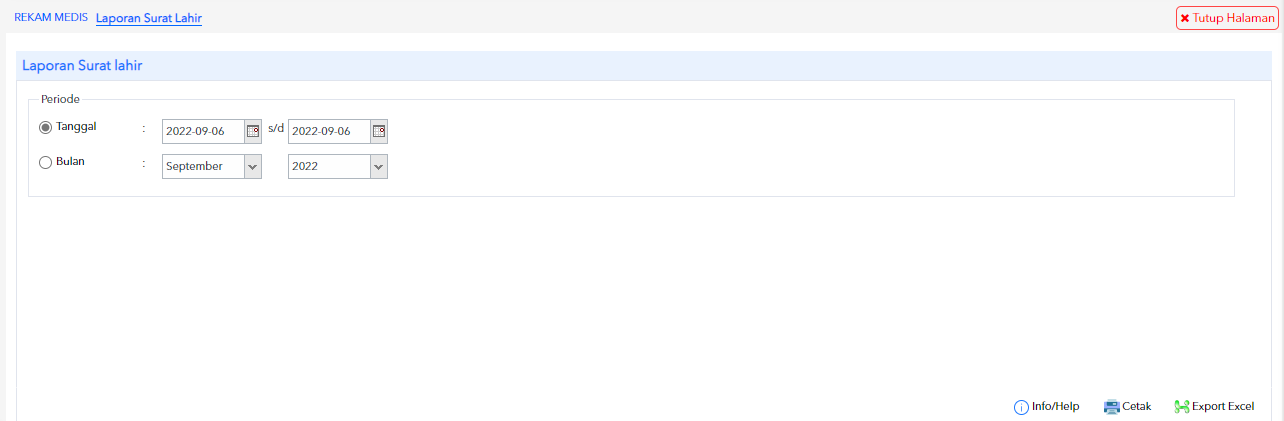Focus the start date field 2022-09-06
Image resolution: width=1284 pixels, height=421 pixels.
[204, 131]
